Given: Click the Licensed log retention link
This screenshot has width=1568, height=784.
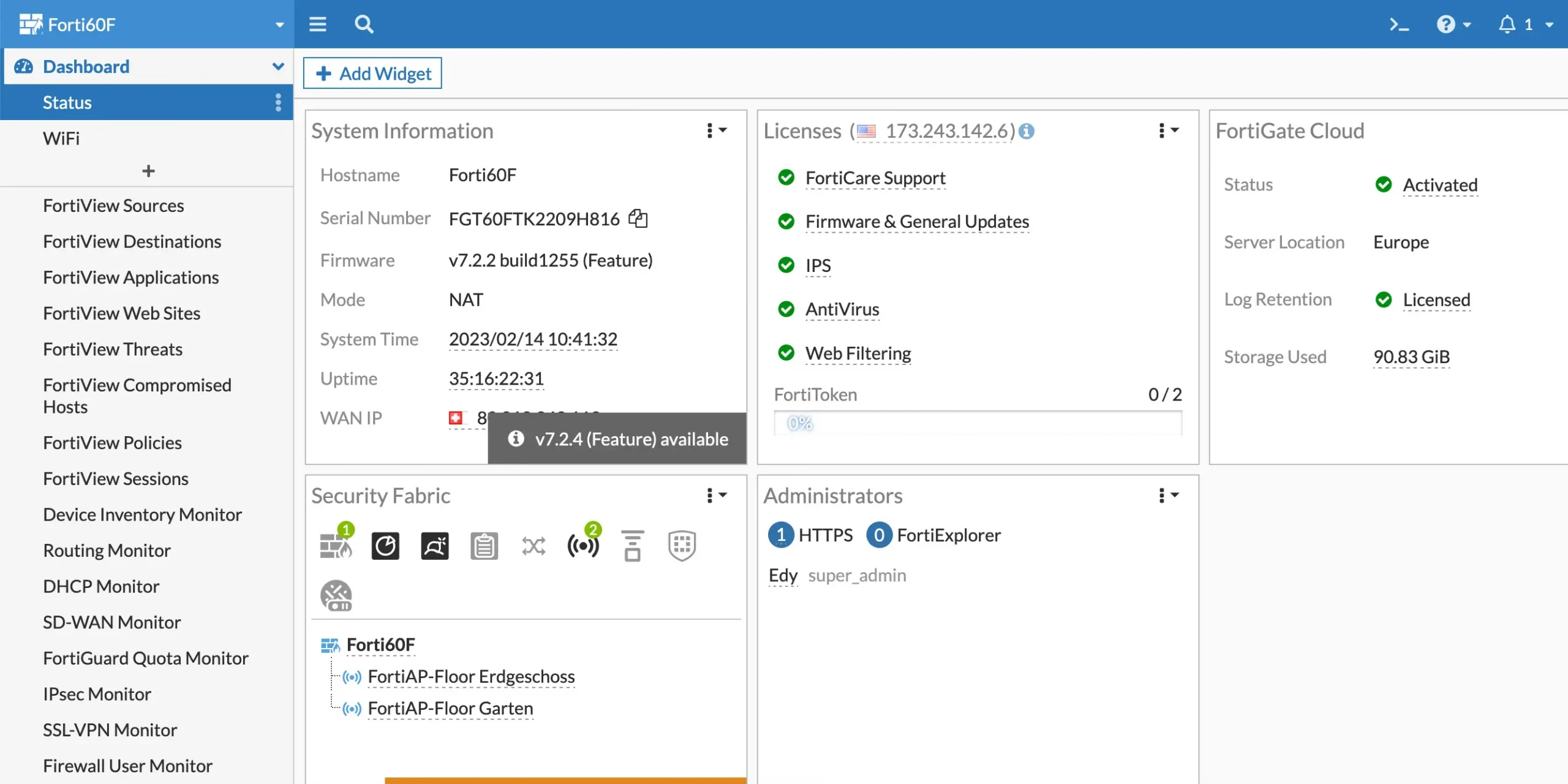Looking at the screenshot, I should point(1436,300).
